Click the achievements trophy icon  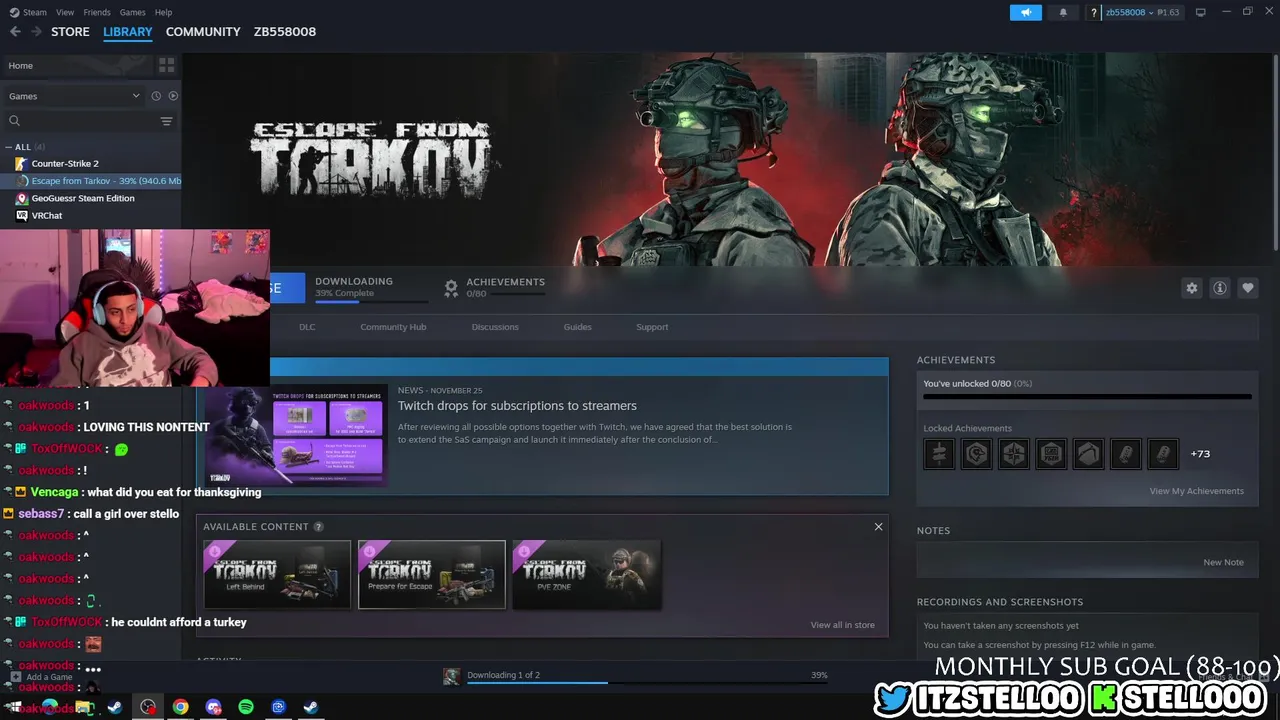tap(451, 288)
